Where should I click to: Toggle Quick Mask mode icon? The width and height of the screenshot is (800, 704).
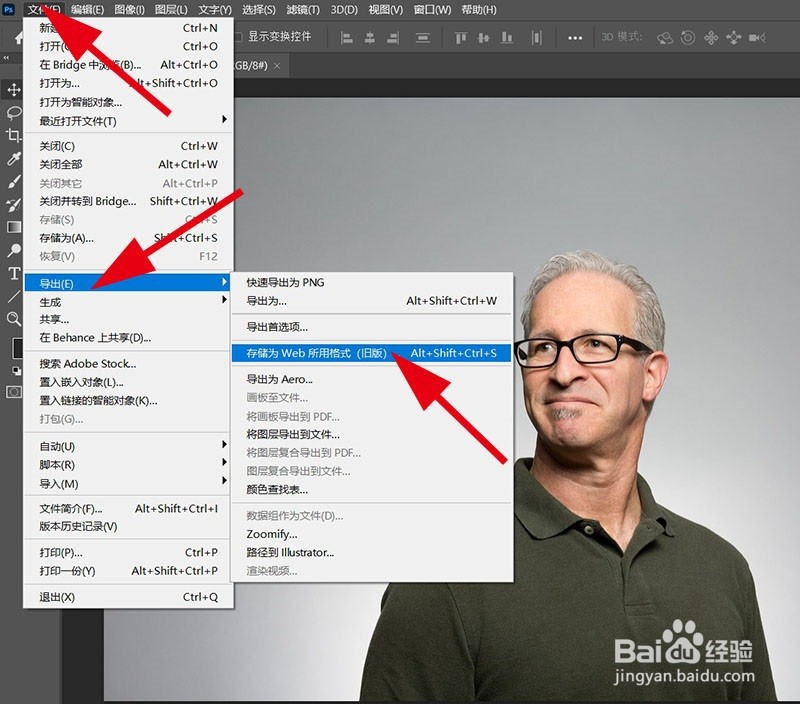pos(14,392)
